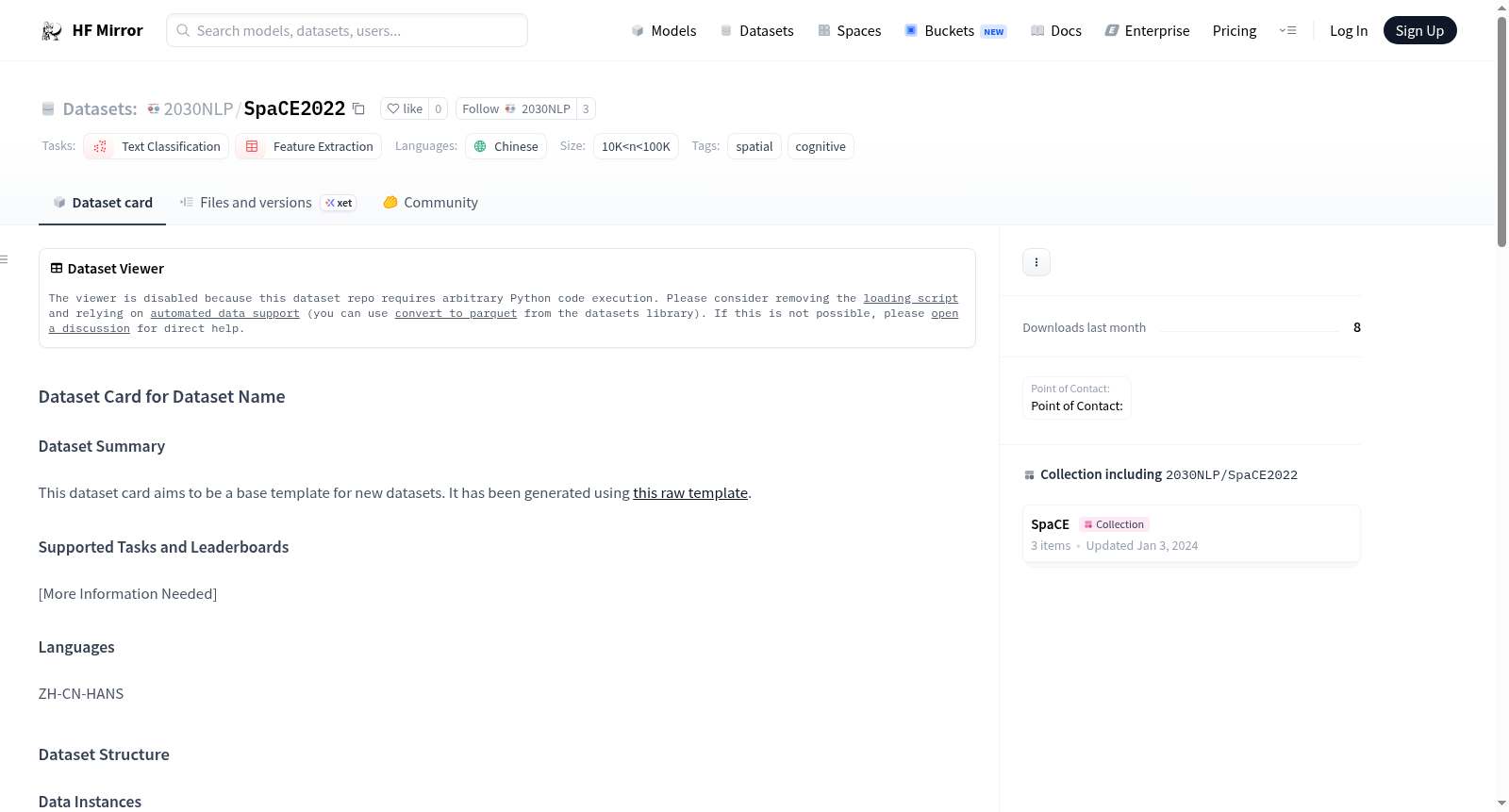Open Buckets in the top navigation
1509x812 pixels.
pyautogui.click(x=955, y=30)
